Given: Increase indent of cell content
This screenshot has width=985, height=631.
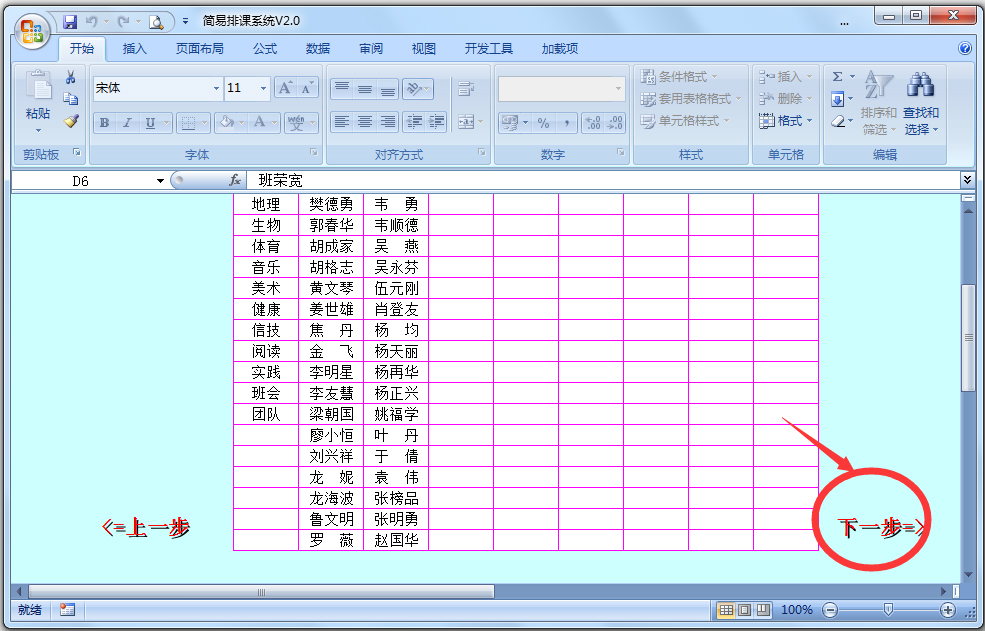Looking at the screenshot, I should pos(437,121).
